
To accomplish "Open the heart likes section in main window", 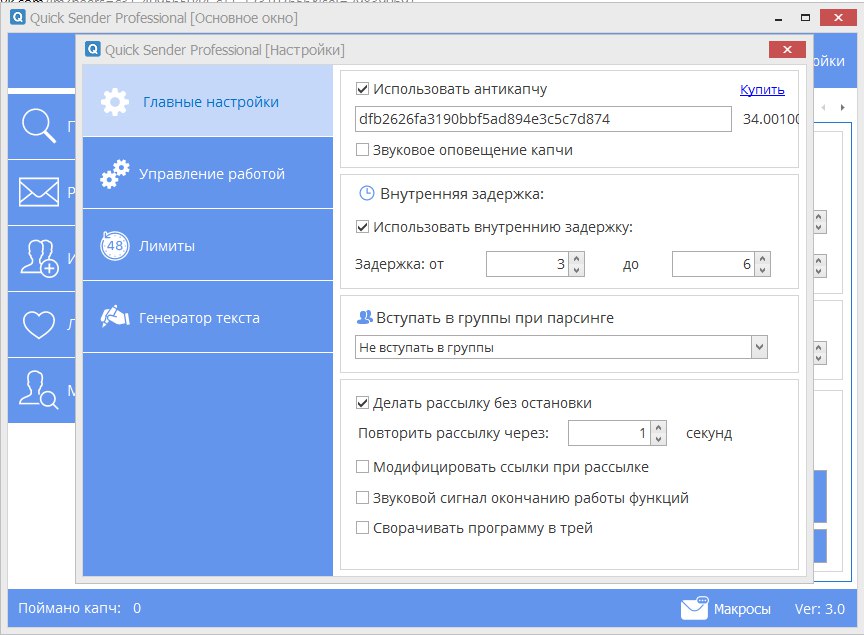I will tap(41, 324).
